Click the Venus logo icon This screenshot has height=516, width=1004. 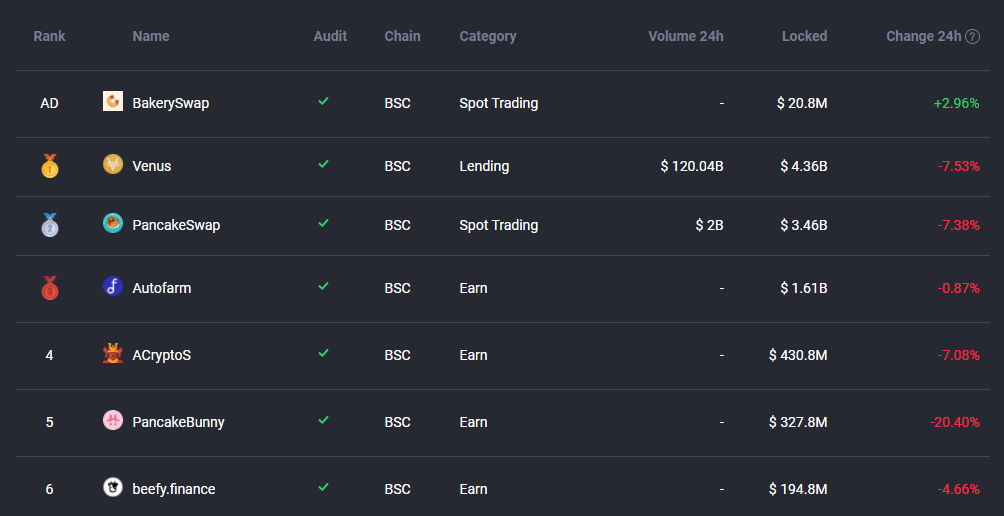tap(113, 165)
